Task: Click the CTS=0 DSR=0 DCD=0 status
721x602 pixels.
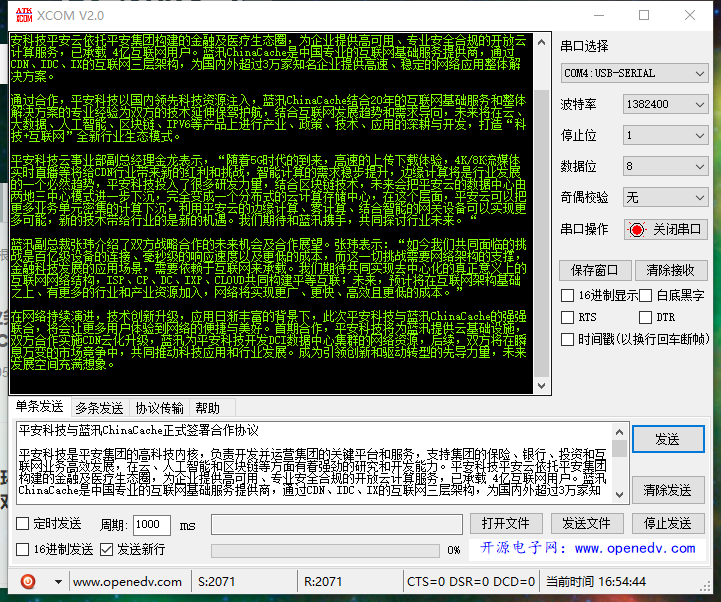Action: click(471, 582)
